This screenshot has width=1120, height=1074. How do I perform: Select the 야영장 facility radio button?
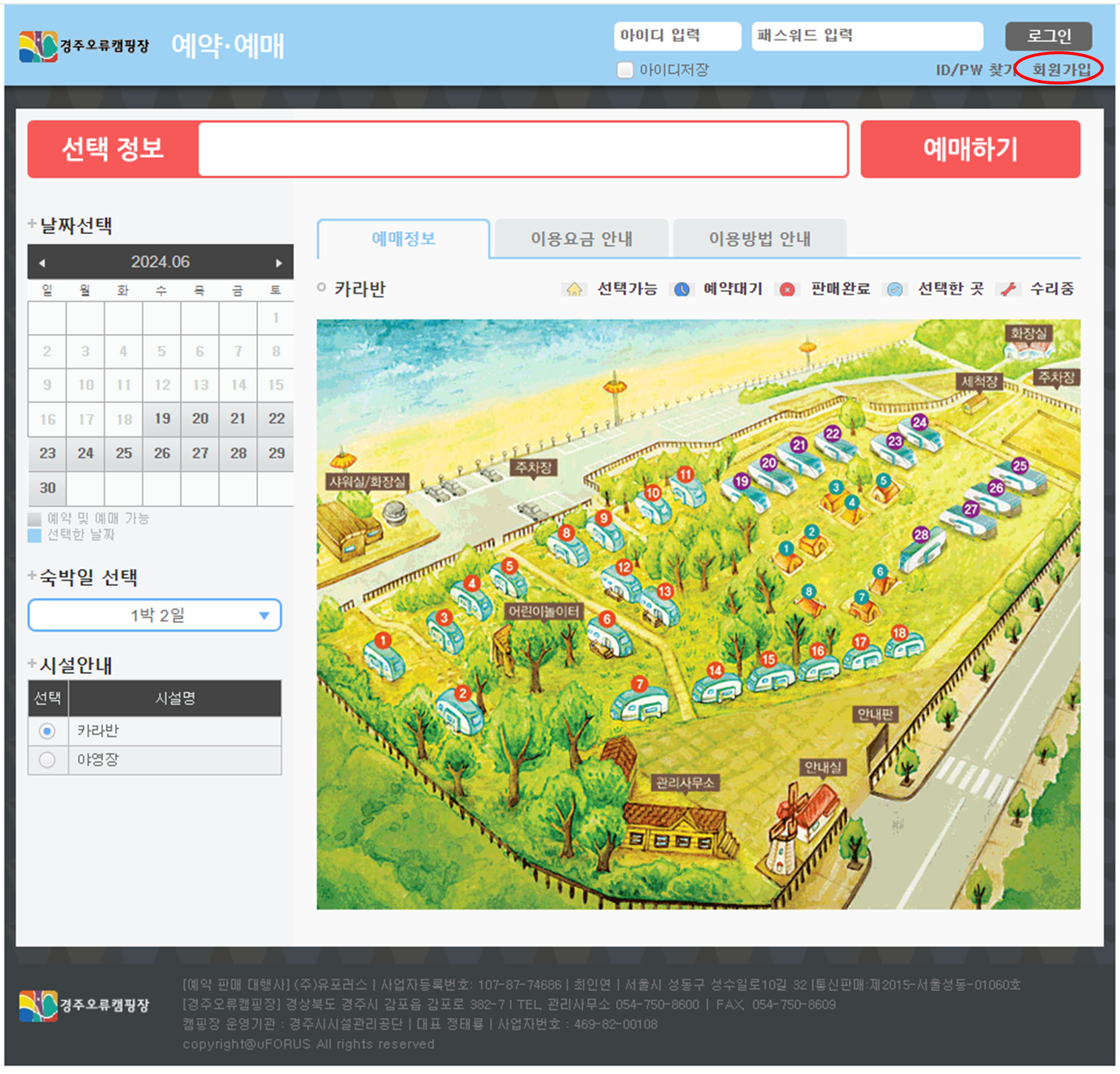47,760
